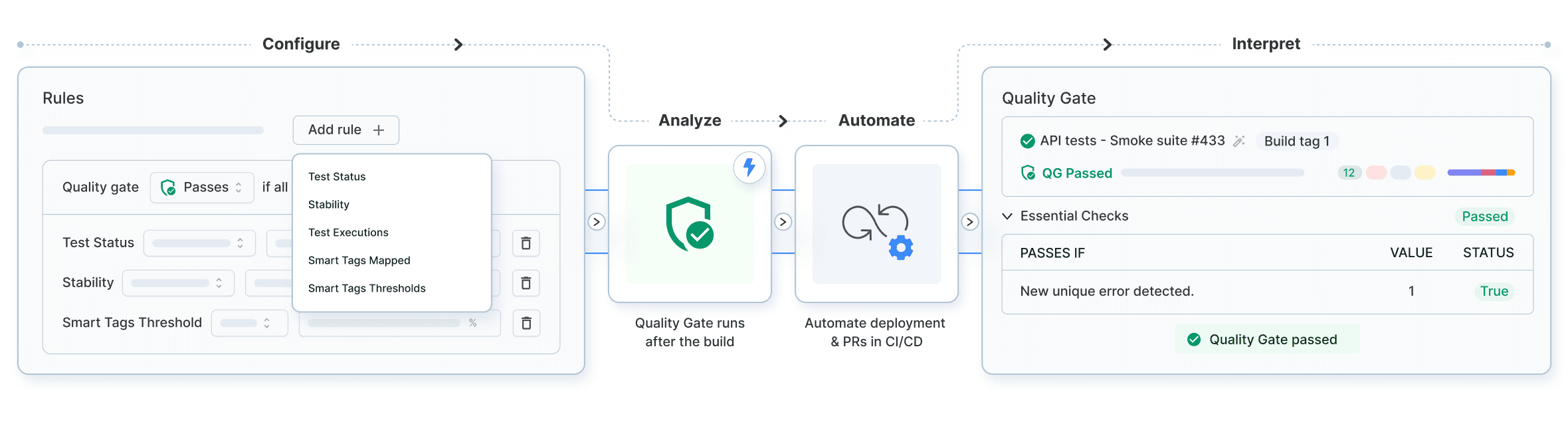The width and height of the screenshot is (1568, 428).
Task: Click the arrow connector between Analyze and Automate
Action: pyautogui.click(x=783, y=222)
